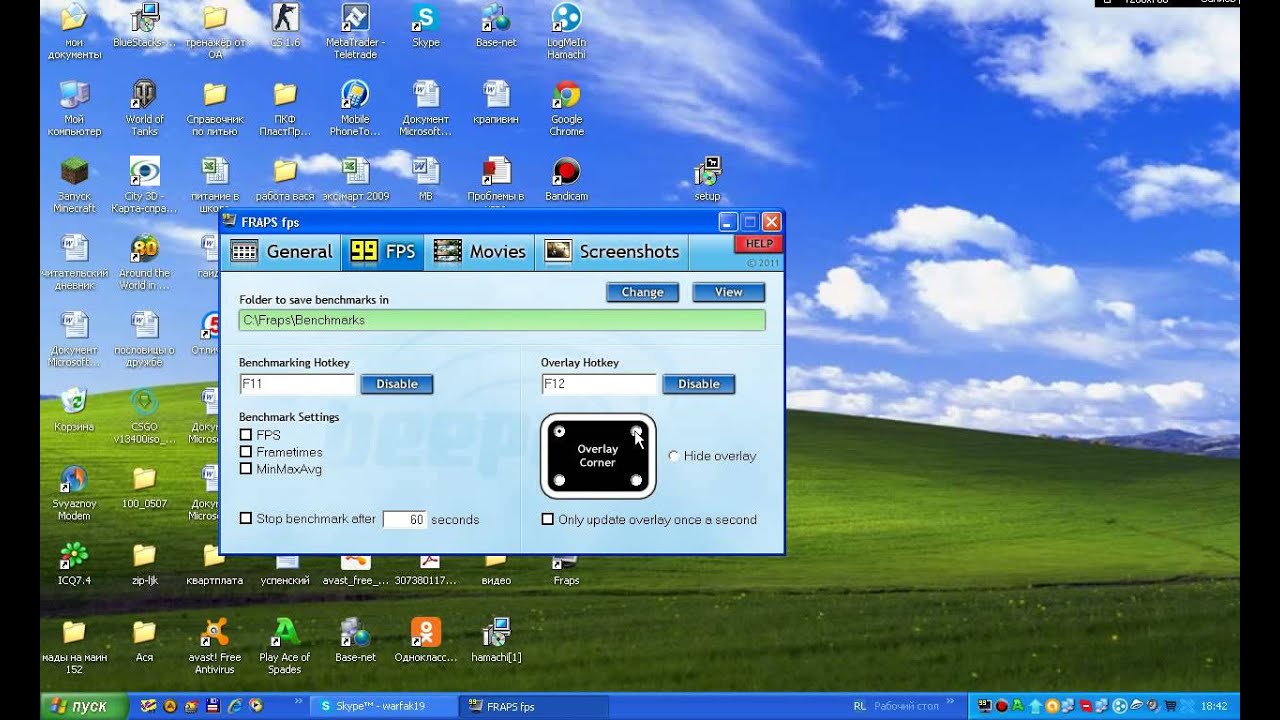Select top-left overlay corner

point(560,431)
